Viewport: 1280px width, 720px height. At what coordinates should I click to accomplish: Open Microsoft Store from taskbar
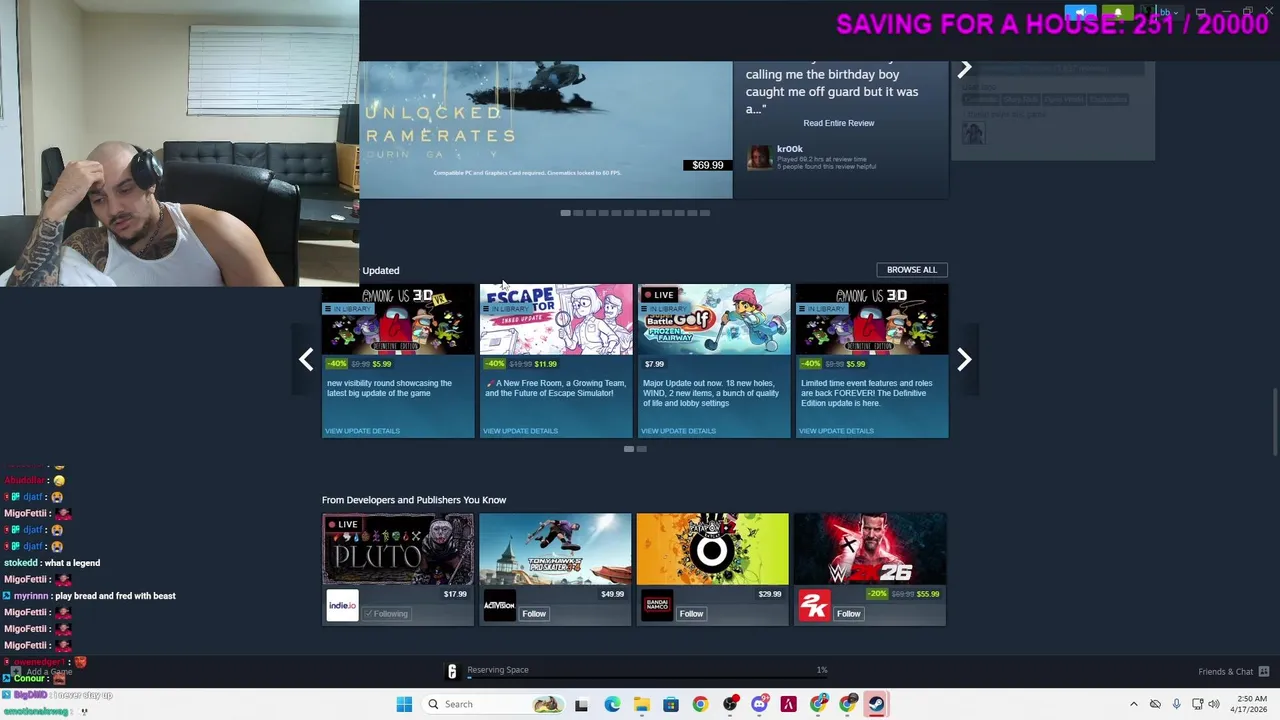tap(671, 704)
